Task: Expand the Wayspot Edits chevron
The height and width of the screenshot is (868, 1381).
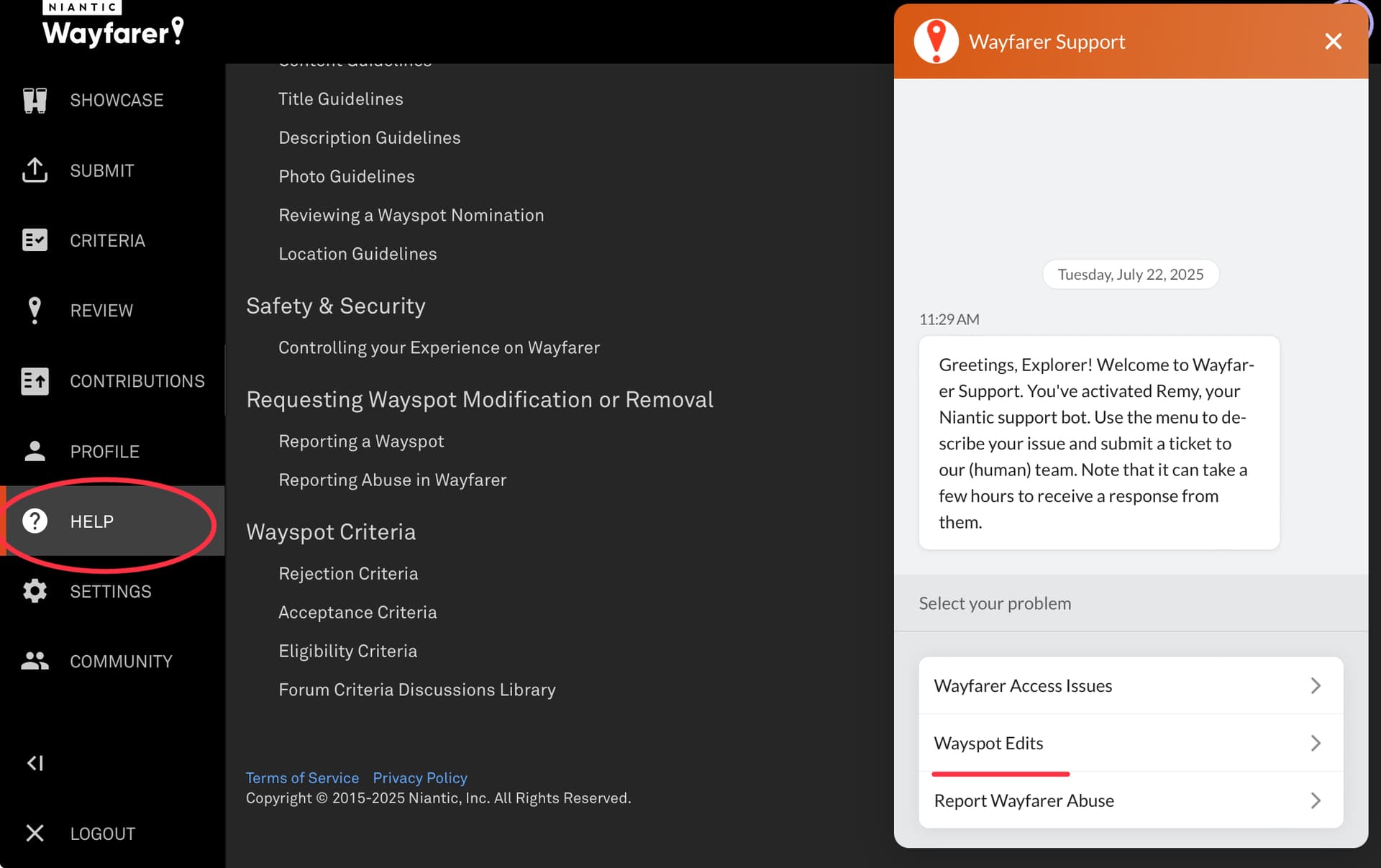Action: 1316,743
